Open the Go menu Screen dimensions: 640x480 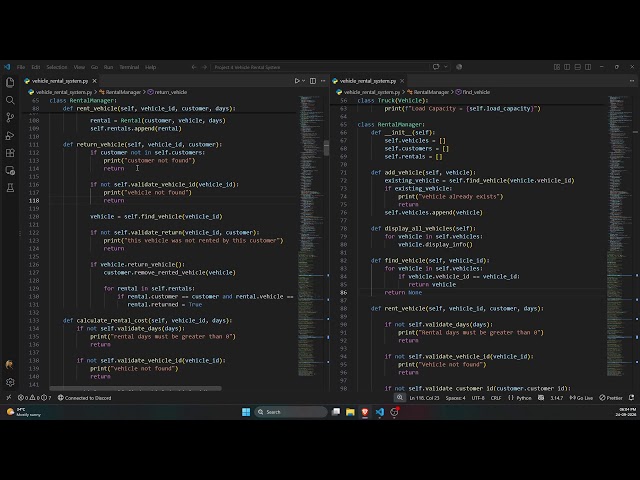pyautogui.click(x=94, y=67)
